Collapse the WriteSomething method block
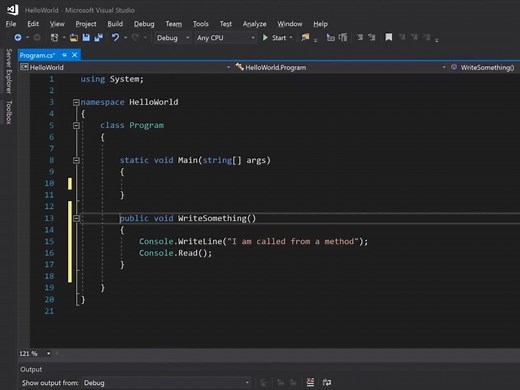The width and height of the screenshot is (520, 390). pyautogui.click(x=76, y=218)
